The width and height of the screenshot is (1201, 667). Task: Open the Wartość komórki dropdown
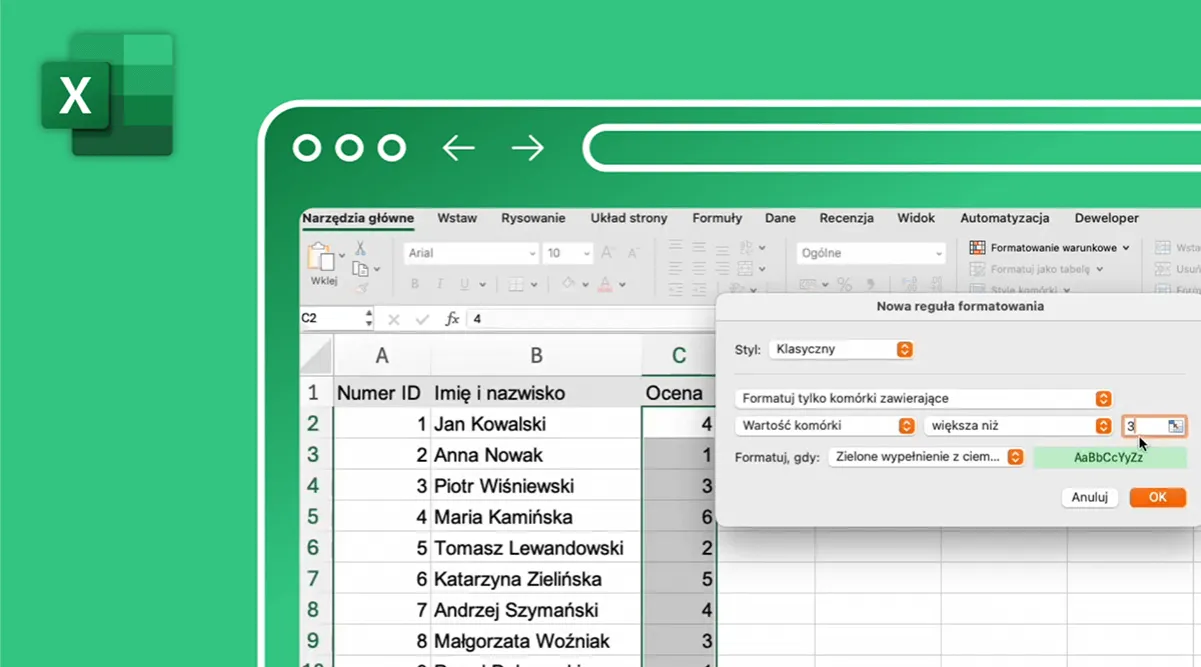825,426
